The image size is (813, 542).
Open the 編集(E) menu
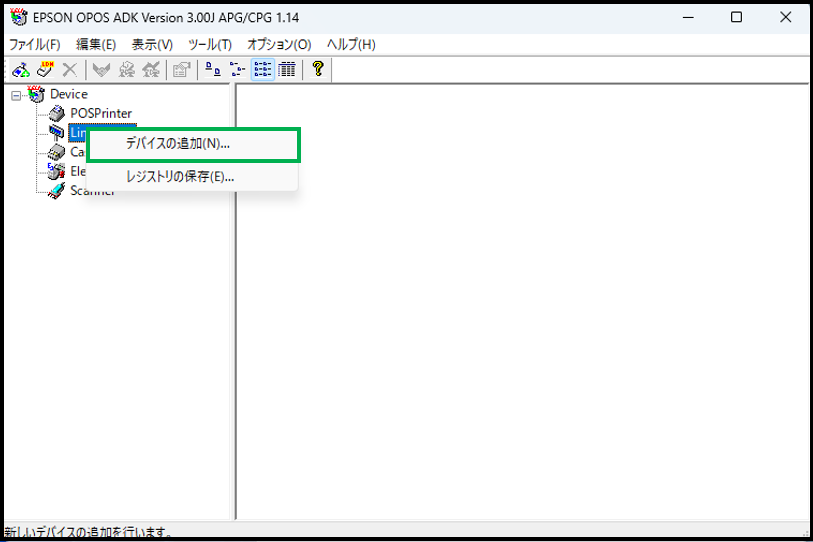click(96, 45)
